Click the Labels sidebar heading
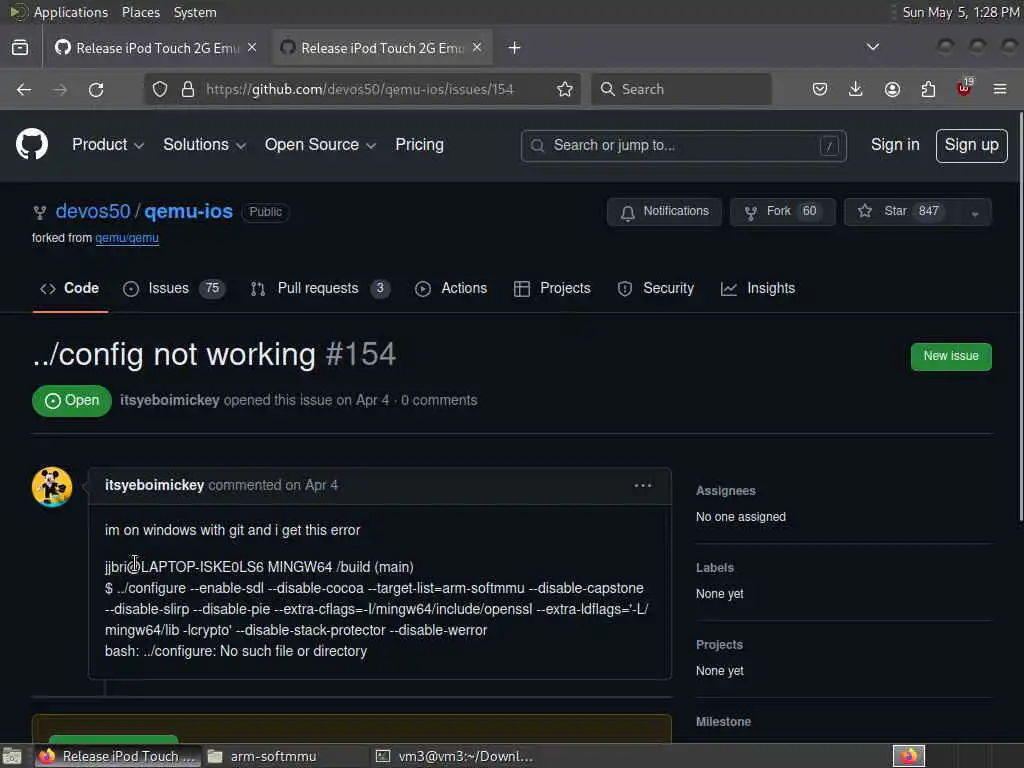This screenshot has height=768, width=1024. (715, 568)
